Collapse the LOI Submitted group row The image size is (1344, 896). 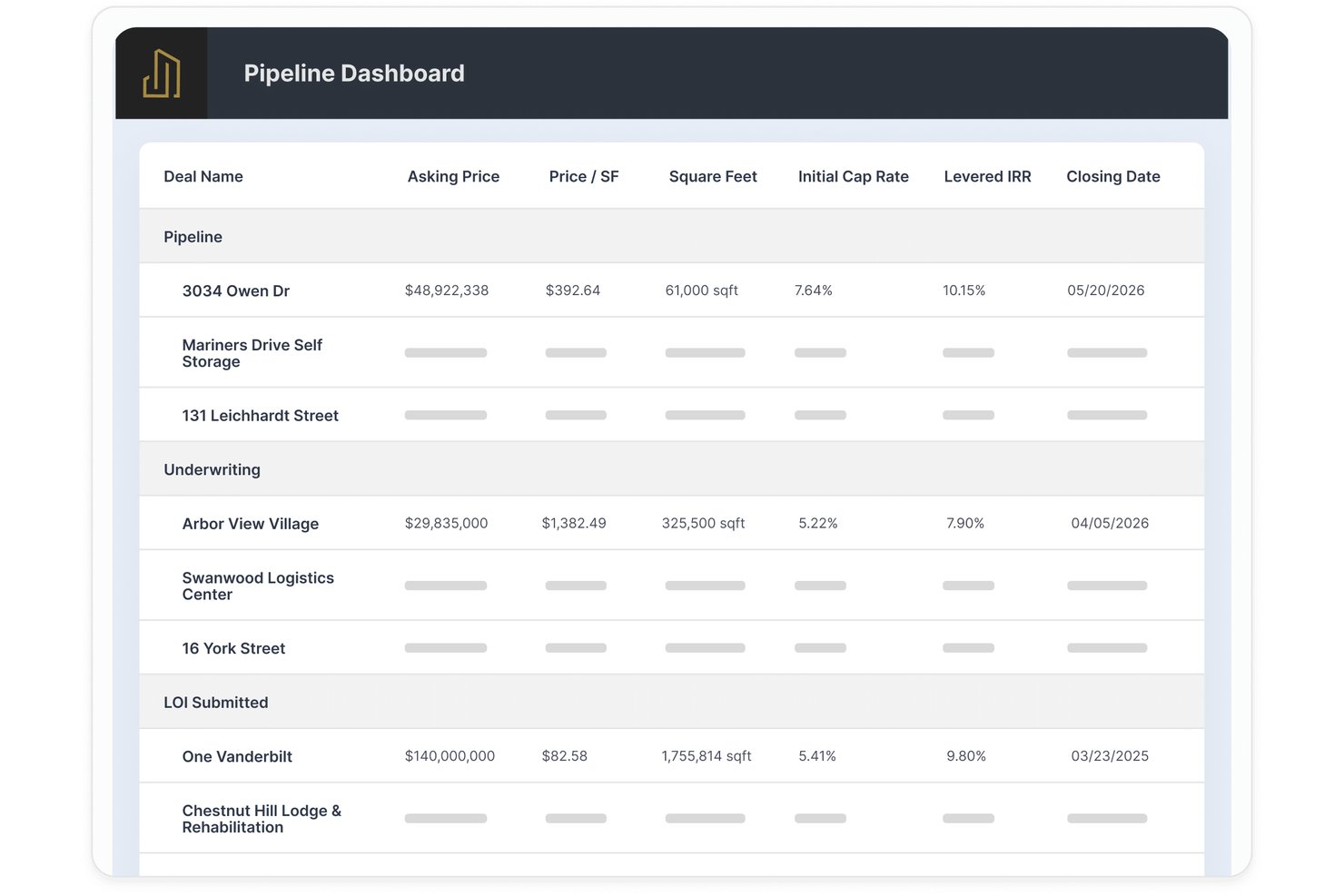[672, 703]
